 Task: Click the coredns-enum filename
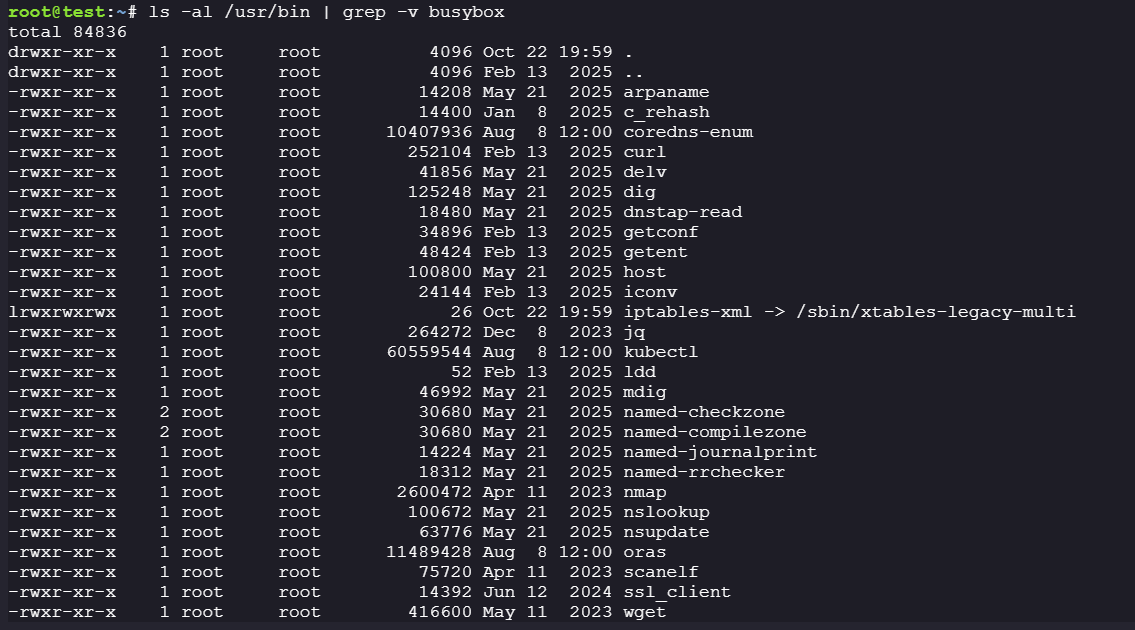[687, 132]
